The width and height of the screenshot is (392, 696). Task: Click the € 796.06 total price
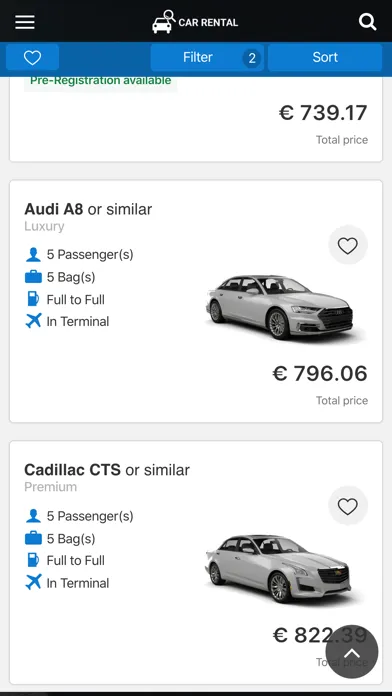click(x=320, y=373)
